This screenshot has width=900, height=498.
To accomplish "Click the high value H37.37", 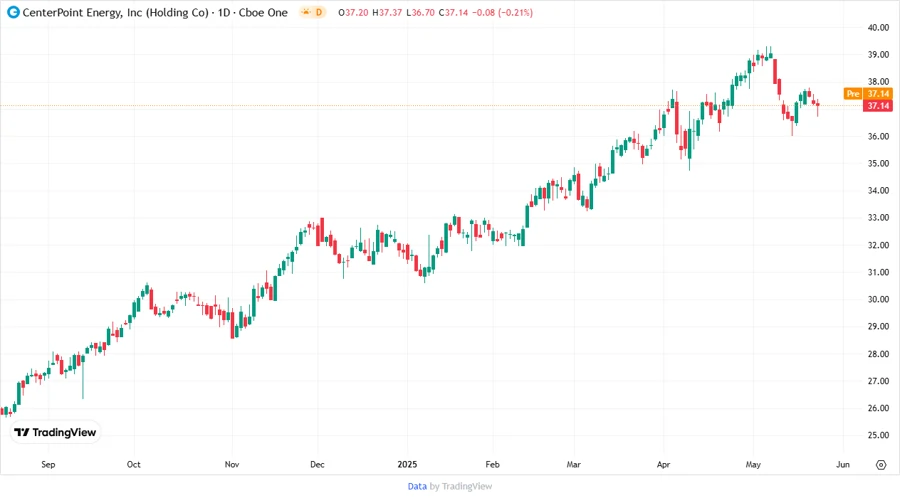I will [x=387, y=13].
